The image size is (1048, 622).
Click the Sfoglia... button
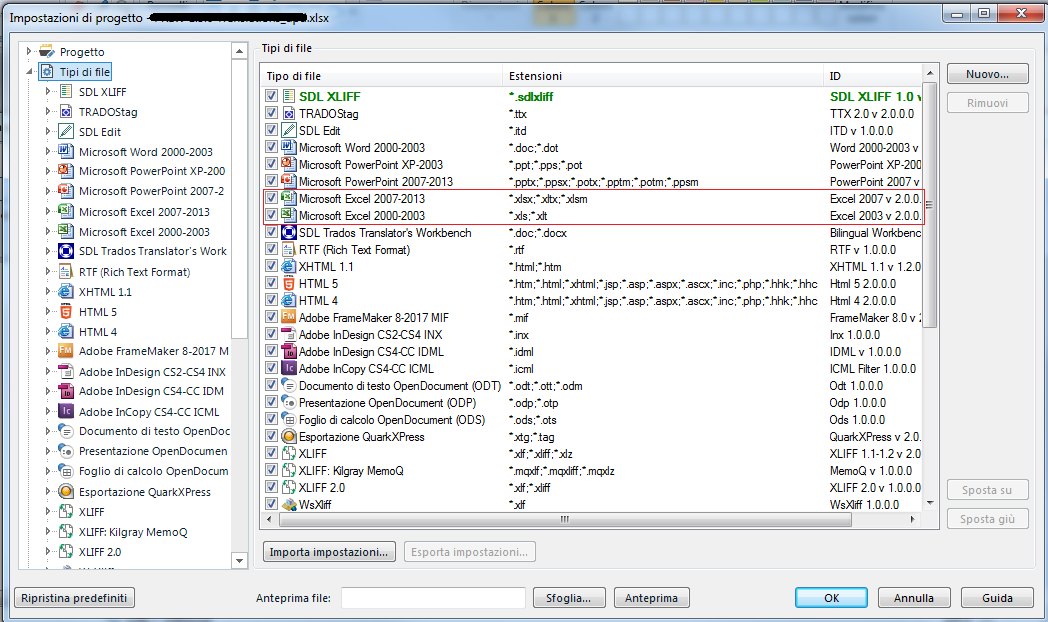pos(569,598)
